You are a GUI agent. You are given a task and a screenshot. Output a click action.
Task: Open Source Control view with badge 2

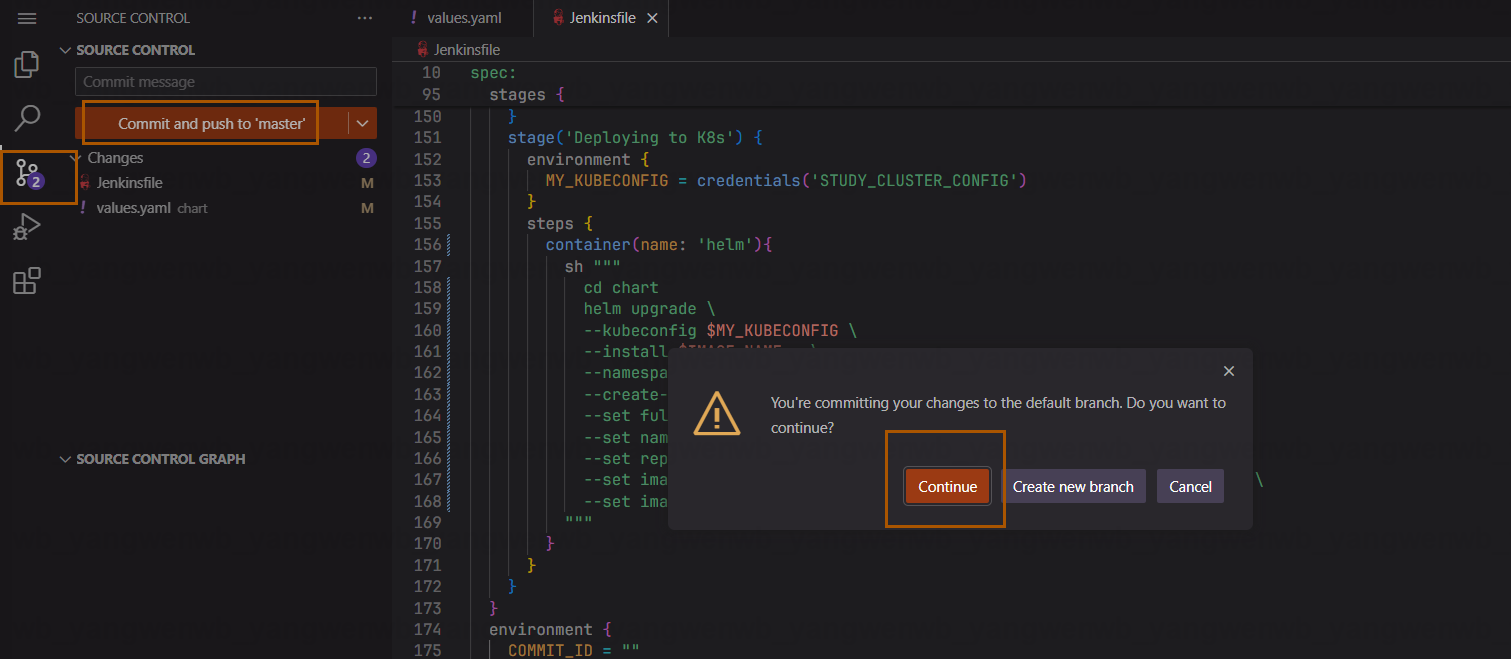tap(28, 177)
